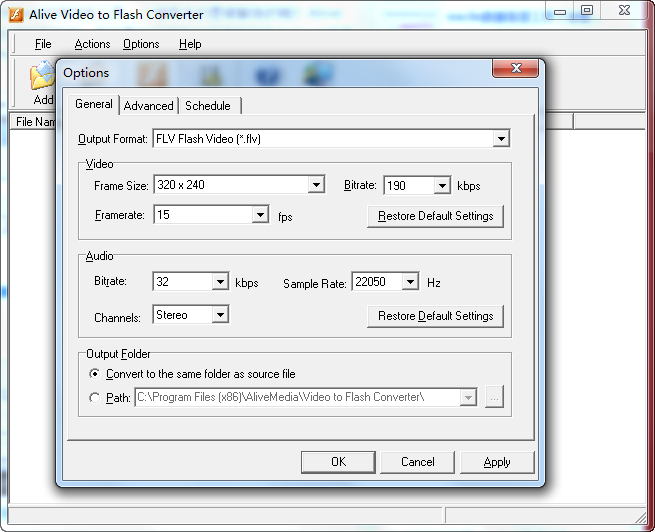Expand the Framerate dropdown
This screenshot has width=655, height=532.
click(260, 215)
